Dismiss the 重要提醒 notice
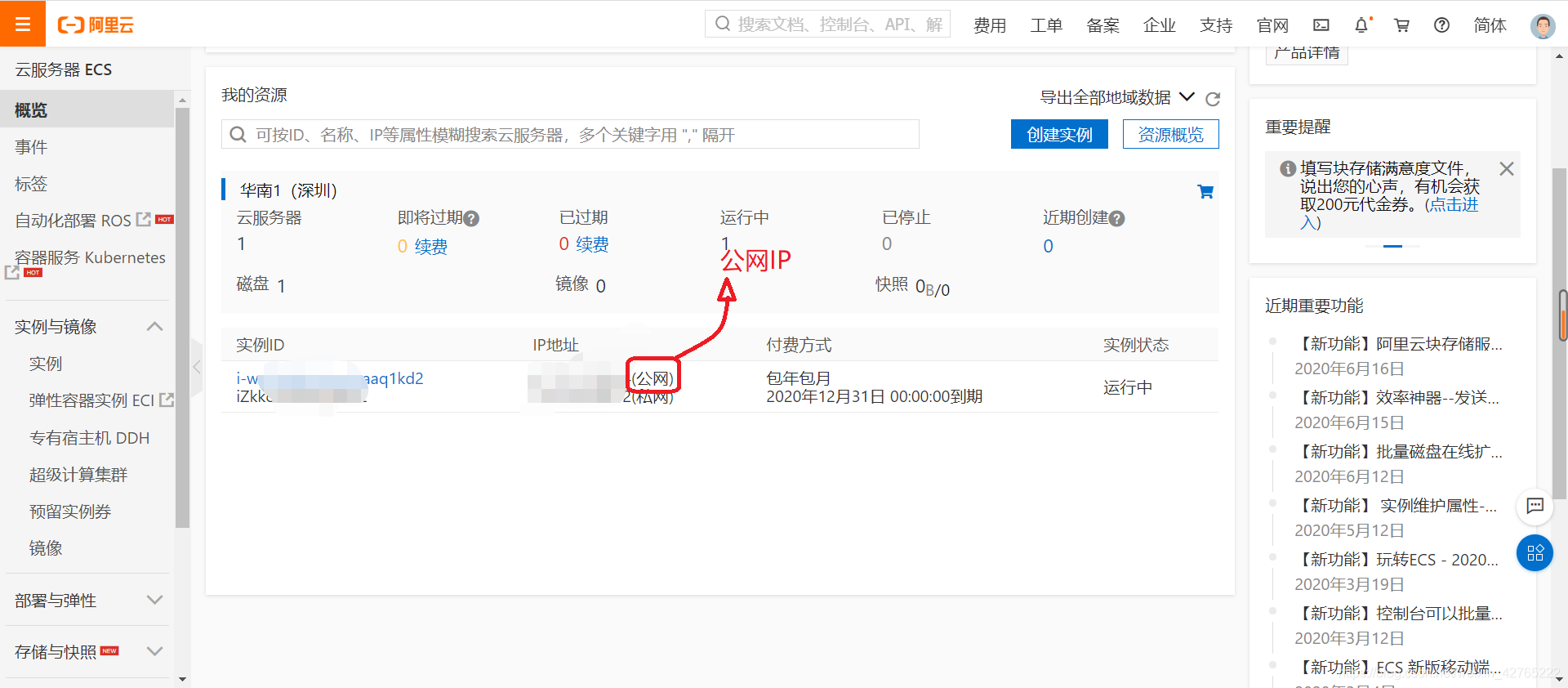 coord(1507,168)
